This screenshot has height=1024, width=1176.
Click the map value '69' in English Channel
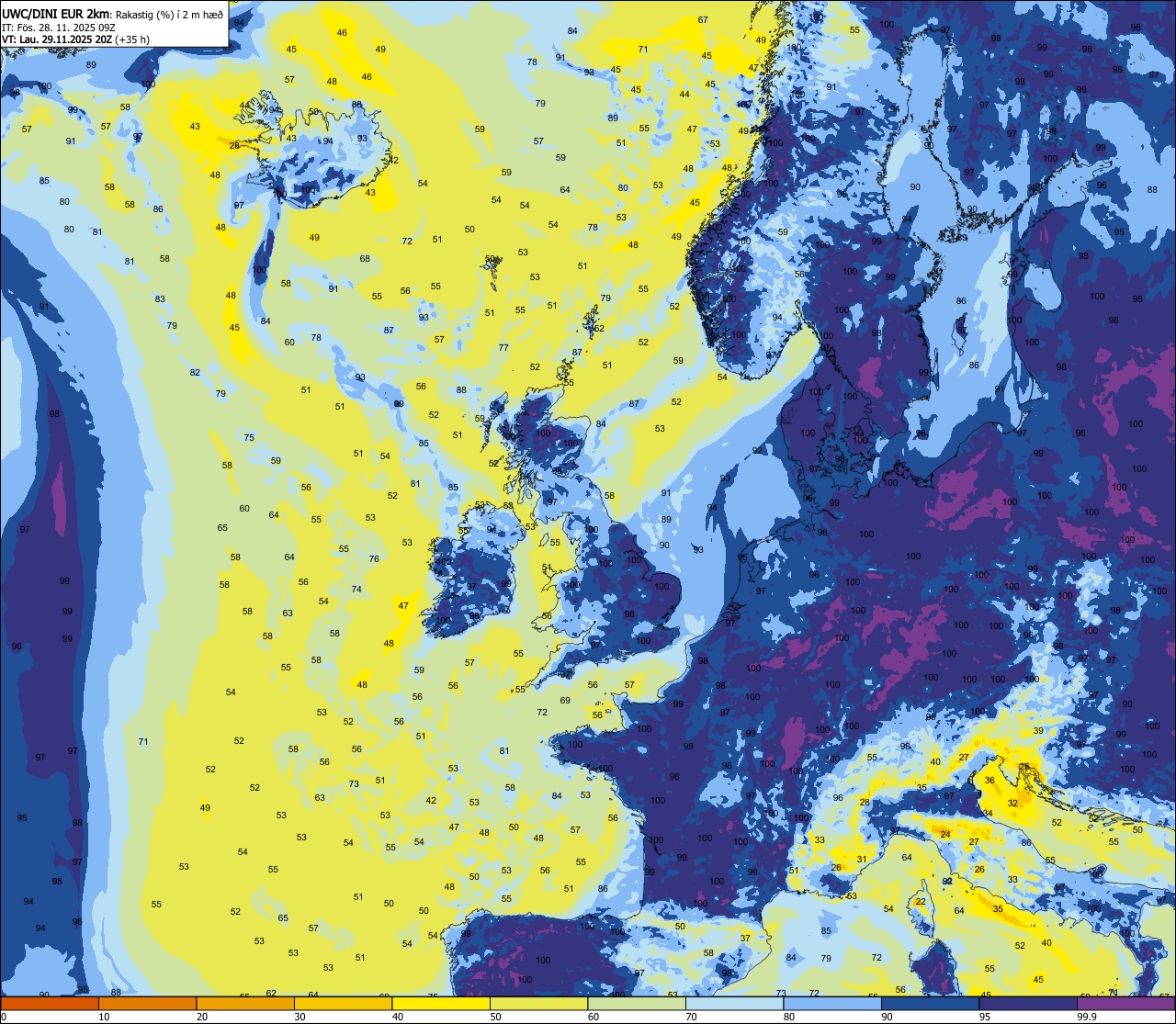(x=565, y=701)
